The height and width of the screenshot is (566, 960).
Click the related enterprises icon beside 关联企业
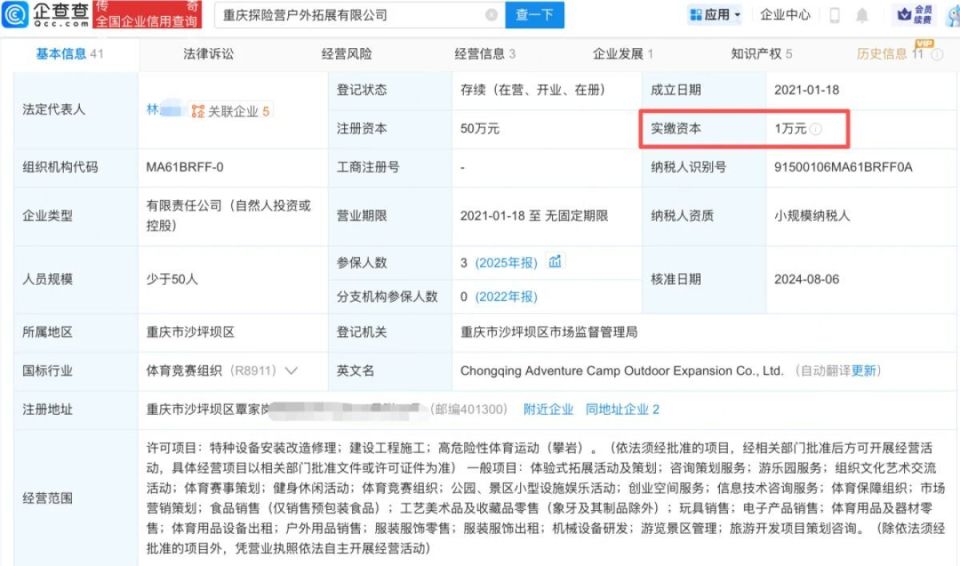point(198,111)
